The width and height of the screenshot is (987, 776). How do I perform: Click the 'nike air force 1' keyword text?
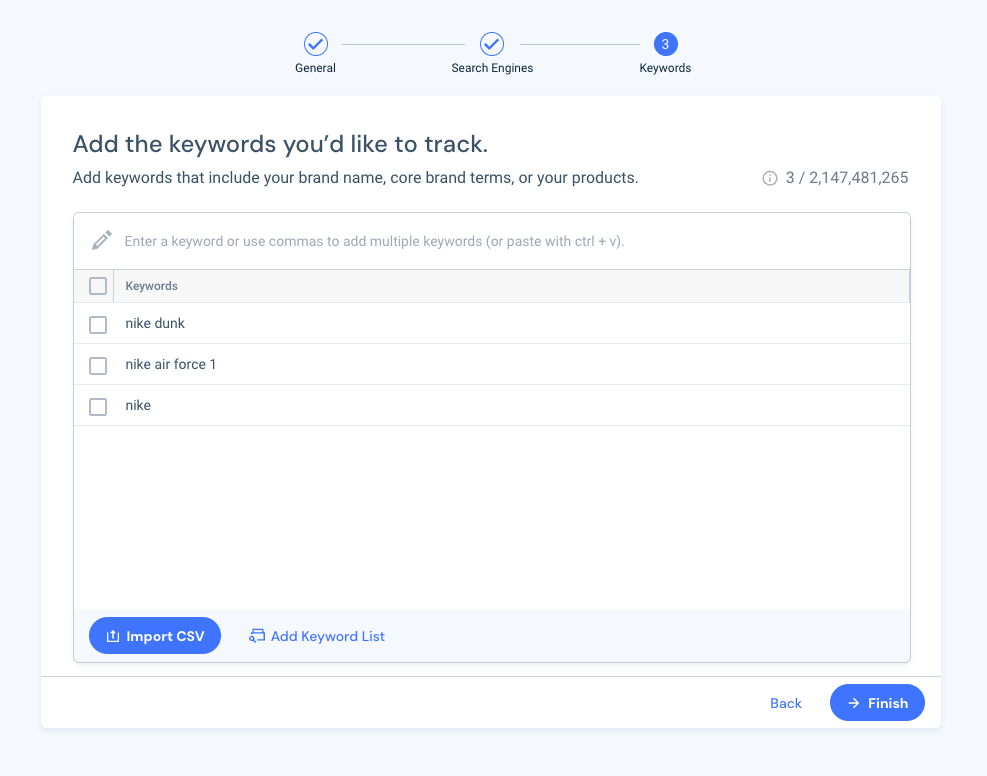pos(171,364)
